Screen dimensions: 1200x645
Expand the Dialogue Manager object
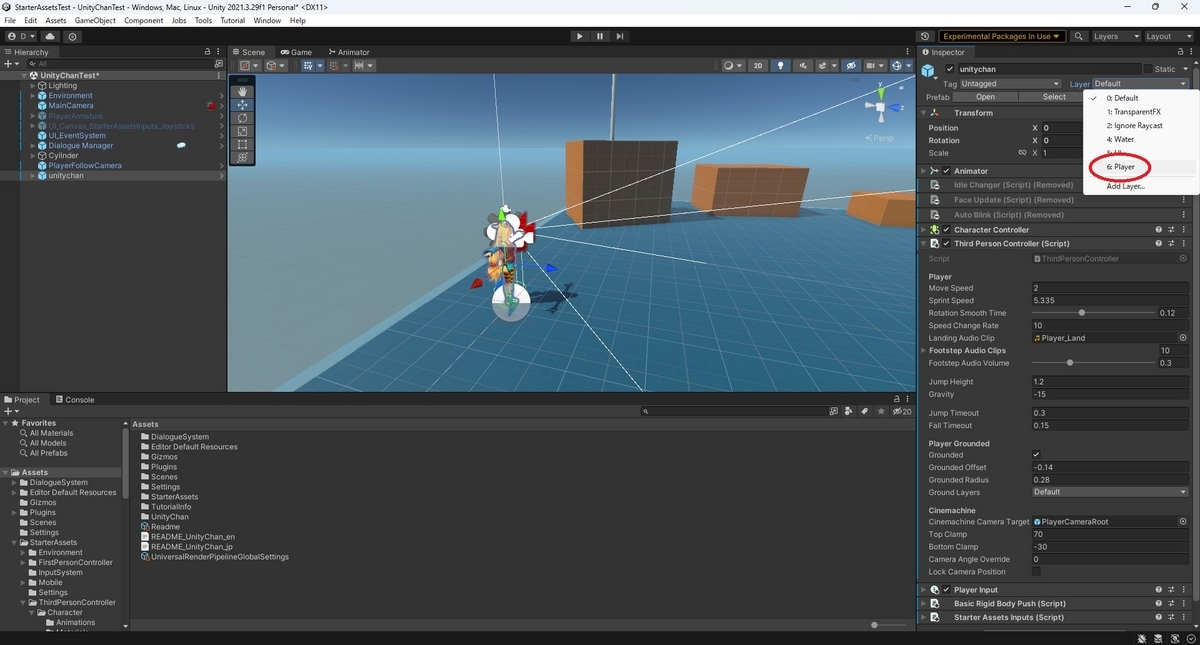click(x=33, y=146)
